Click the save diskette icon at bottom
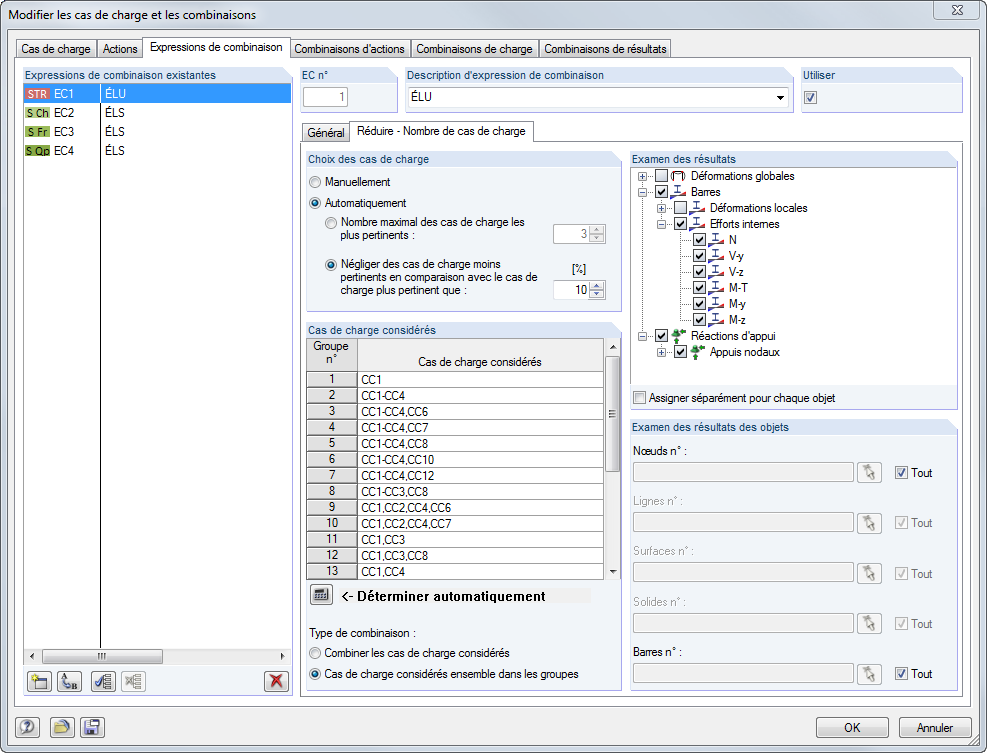This screenshot has width=987, height=753. (92, 727)
